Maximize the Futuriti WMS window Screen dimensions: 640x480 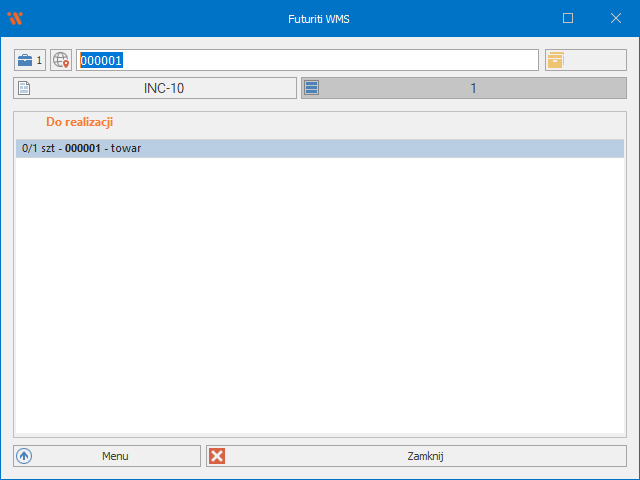pos(568,18)
